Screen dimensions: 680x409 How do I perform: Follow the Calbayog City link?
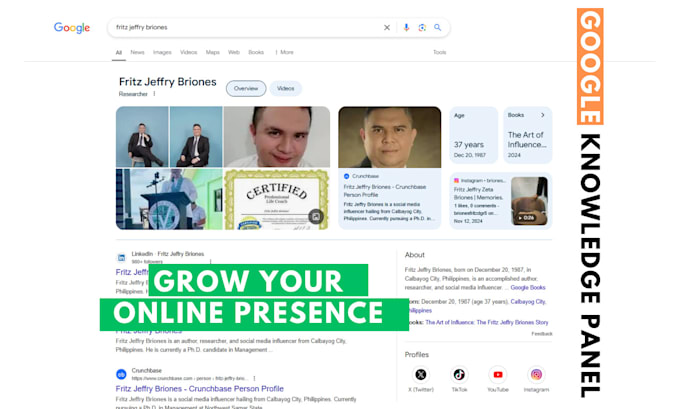click(528, 301)
